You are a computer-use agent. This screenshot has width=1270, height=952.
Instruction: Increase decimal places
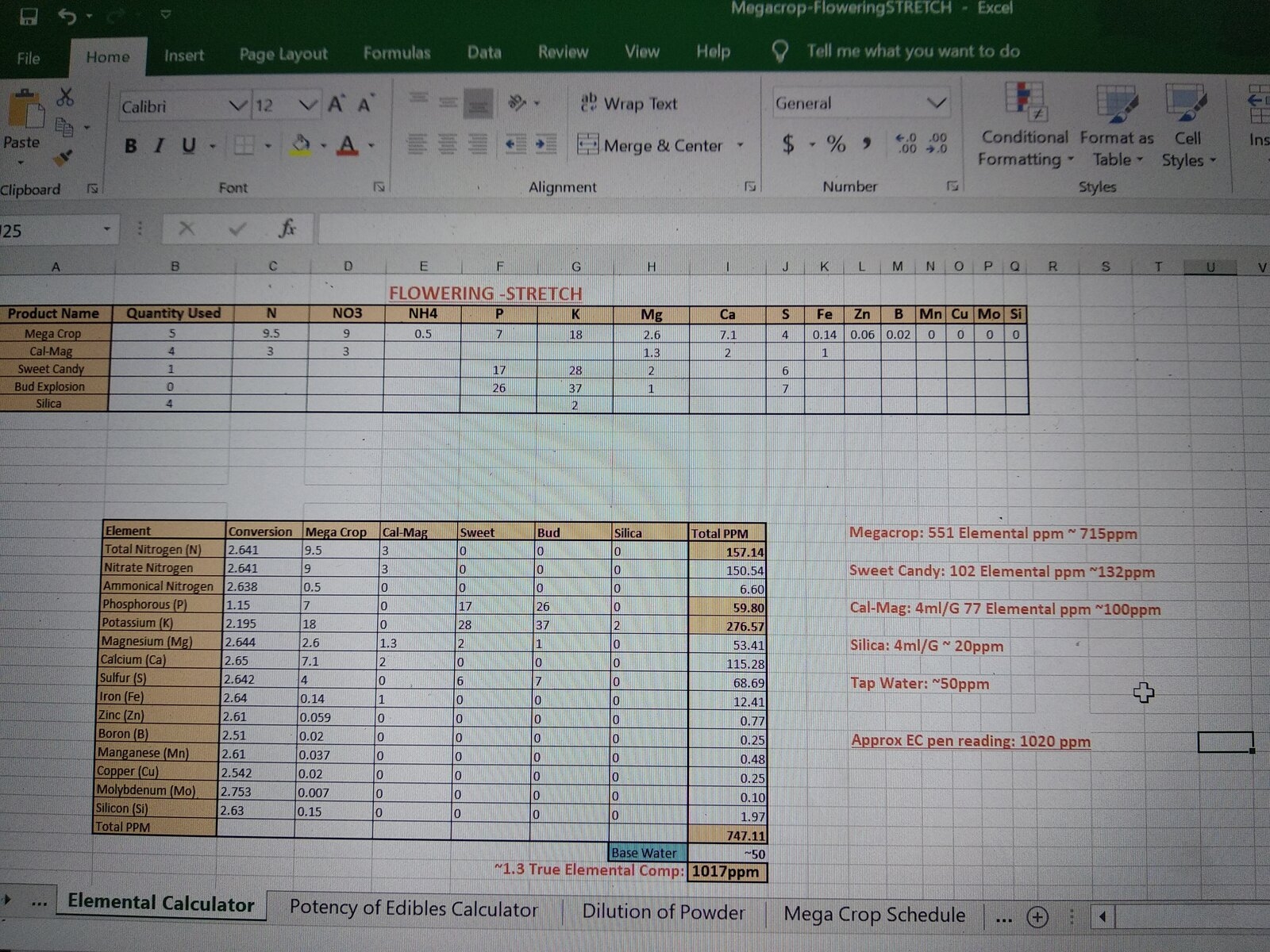coord(906,144)
